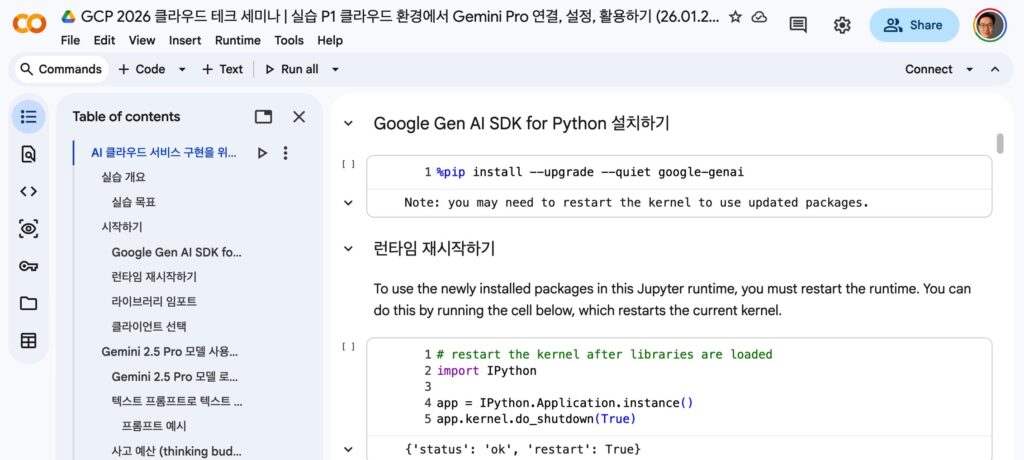Image resolution: width=1024 pixels, height=460 pixels.
Task: Click the user account avatar
Action: coord(989,25)
